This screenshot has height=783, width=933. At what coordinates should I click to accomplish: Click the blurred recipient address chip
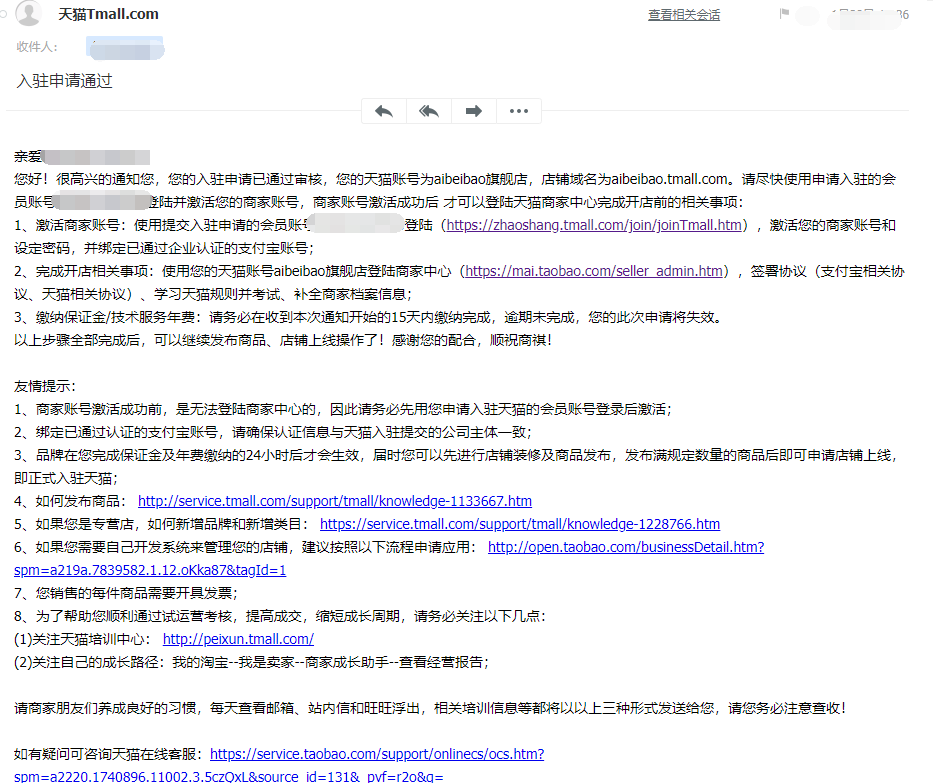coord(125,48)
